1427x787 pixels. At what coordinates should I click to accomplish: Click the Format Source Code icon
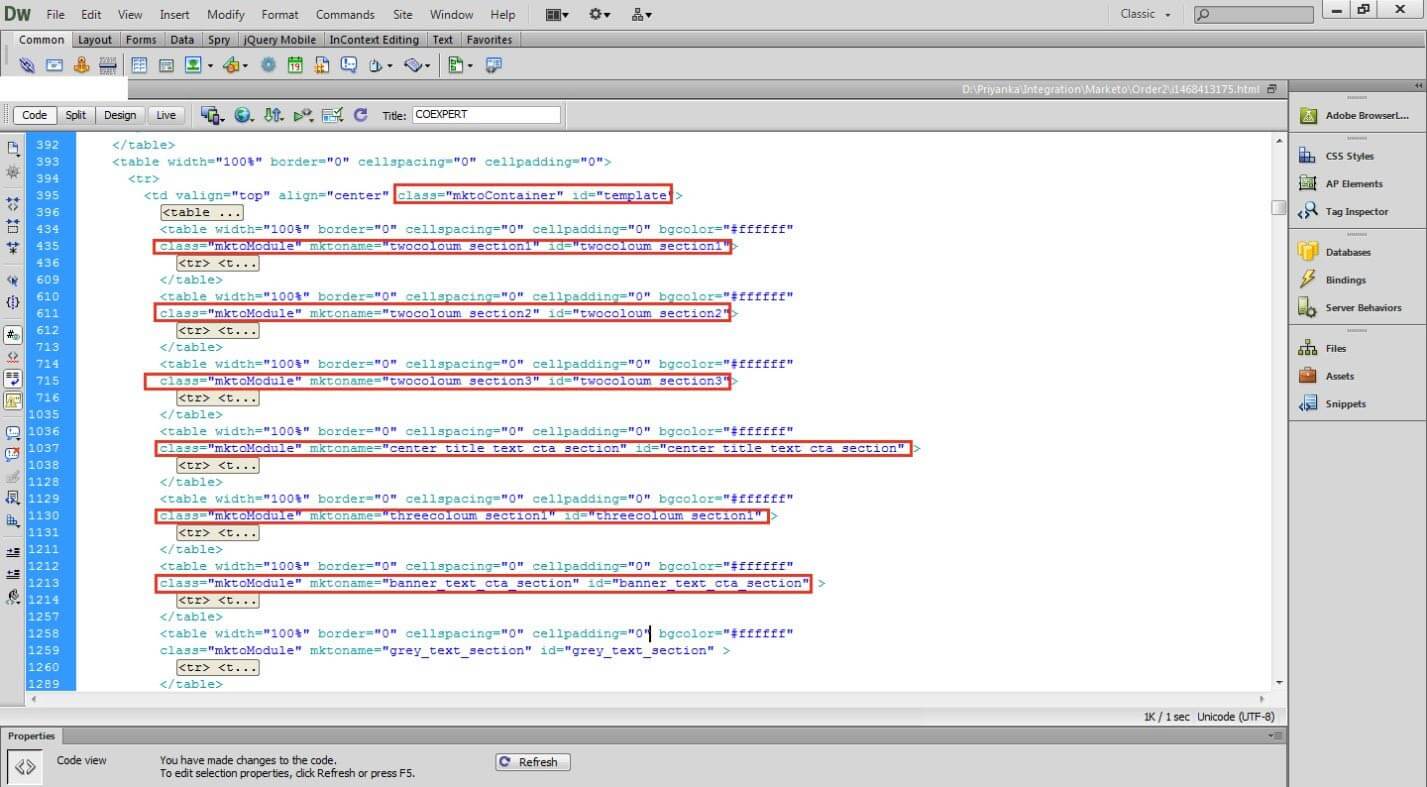point(13,597)
